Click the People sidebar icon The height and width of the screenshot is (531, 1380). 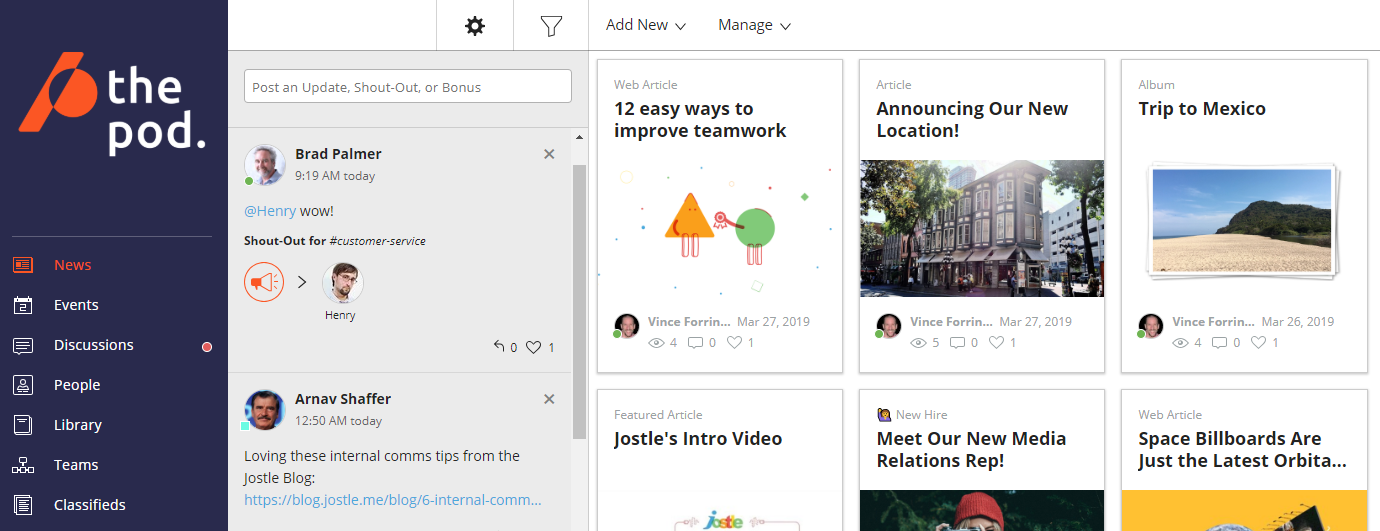pyautogui.click(x=23, y=385)
